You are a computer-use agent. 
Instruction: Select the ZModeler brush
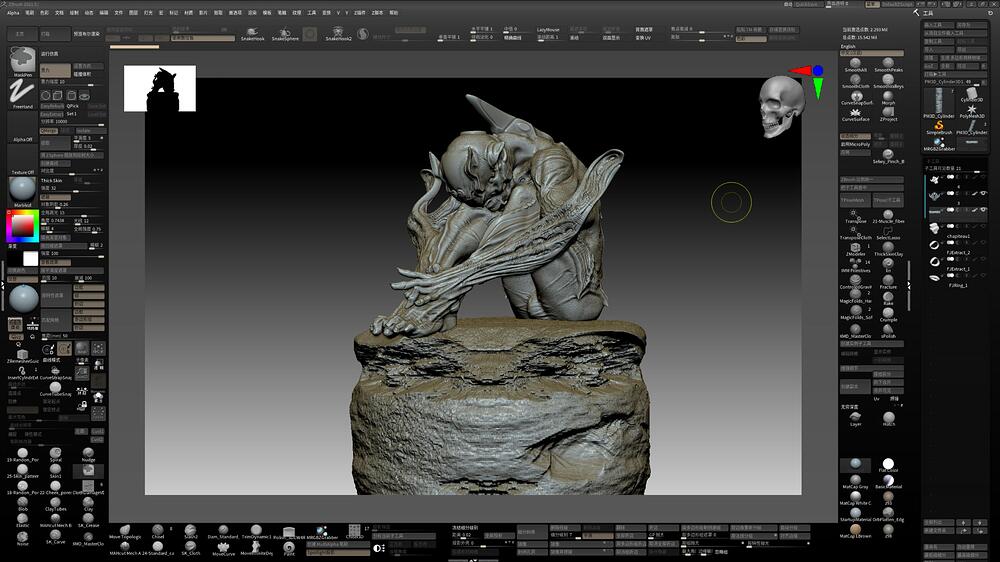click(855, 249)
